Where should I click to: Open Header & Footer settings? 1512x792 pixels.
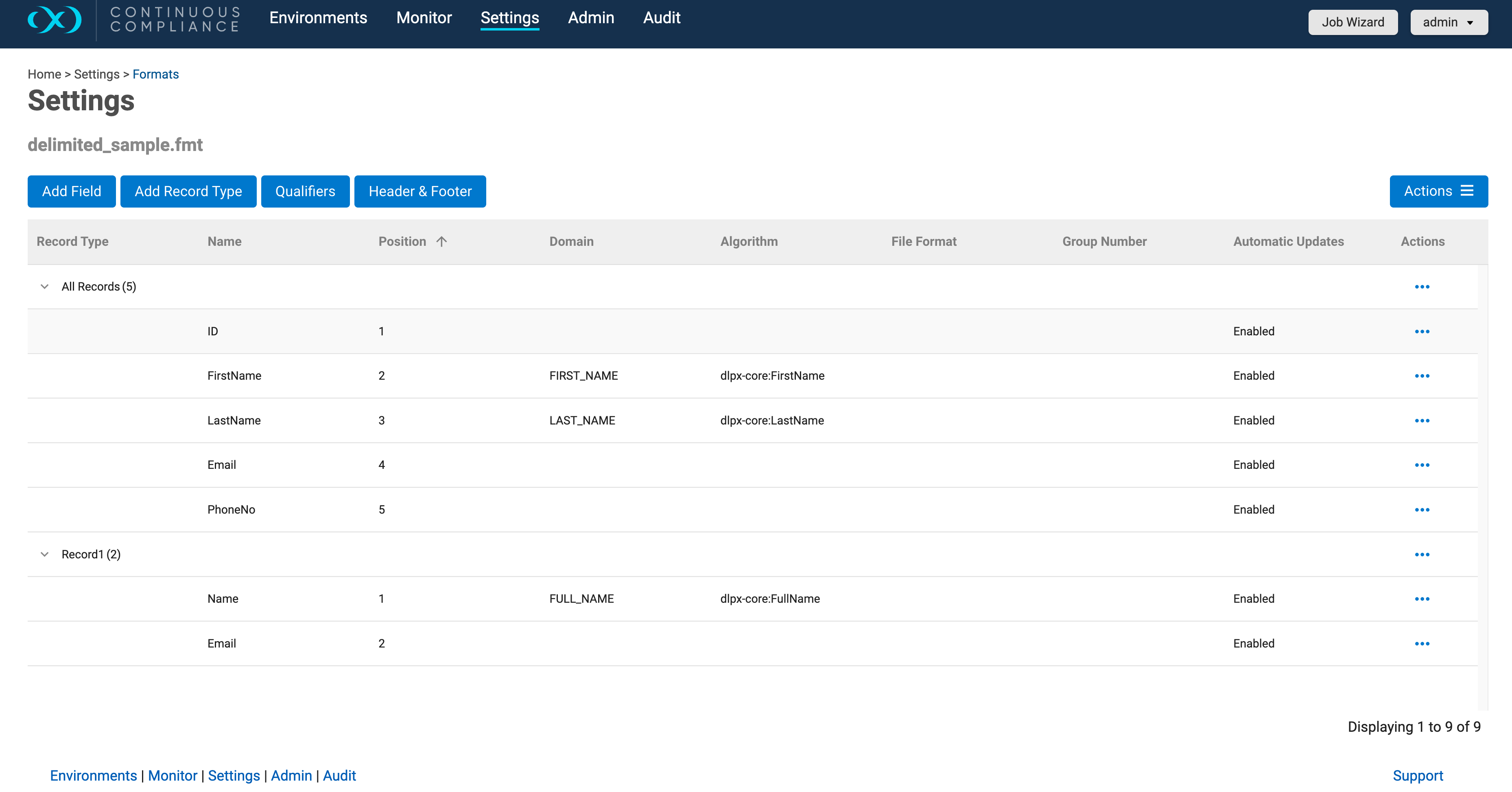pyautogui.click(x=420, y=191)
